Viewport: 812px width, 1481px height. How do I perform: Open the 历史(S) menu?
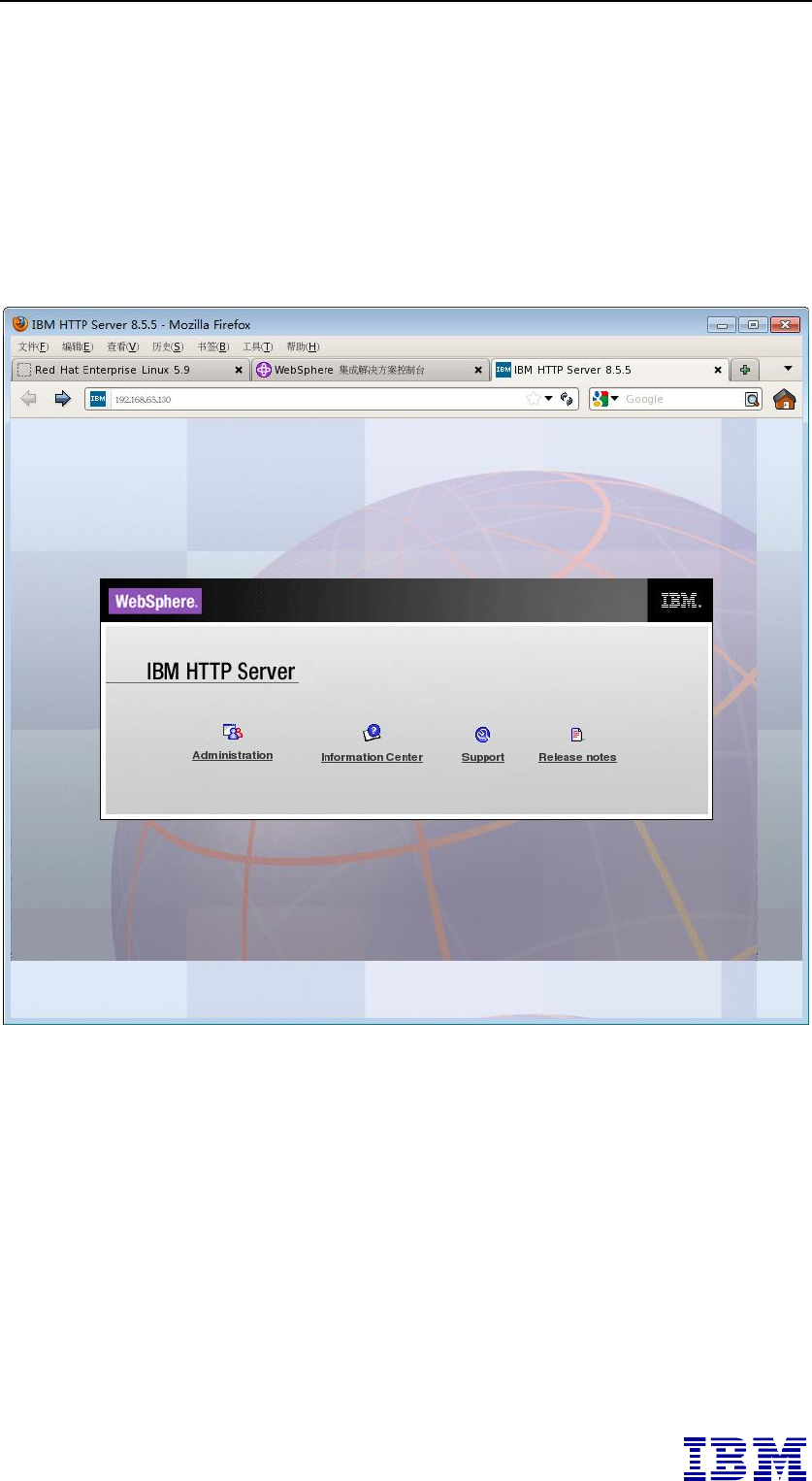(x=168, y=346)
